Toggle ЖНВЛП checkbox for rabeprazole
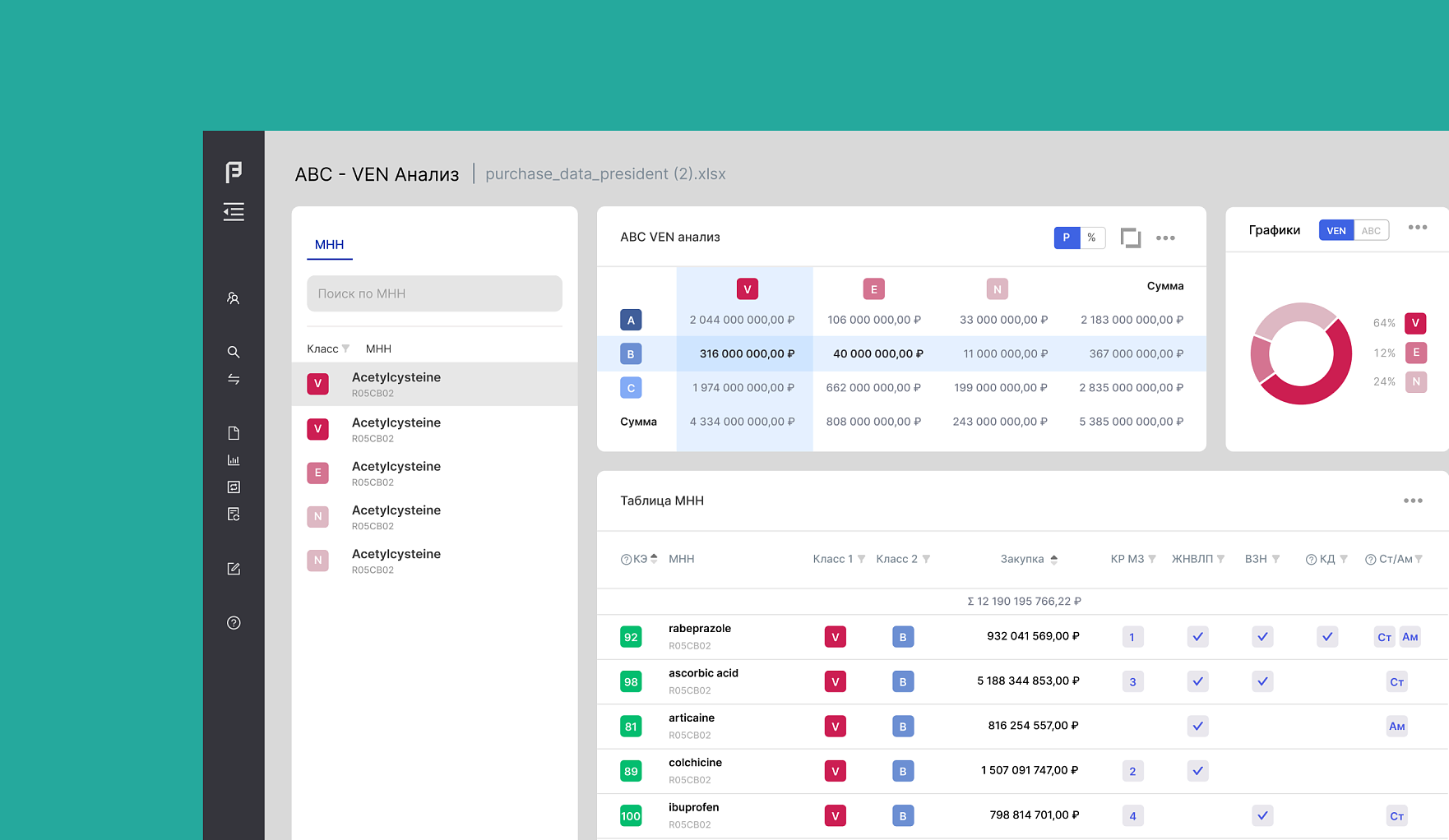This screenshot has height=840, width=1449. [x=1197, y=637]
